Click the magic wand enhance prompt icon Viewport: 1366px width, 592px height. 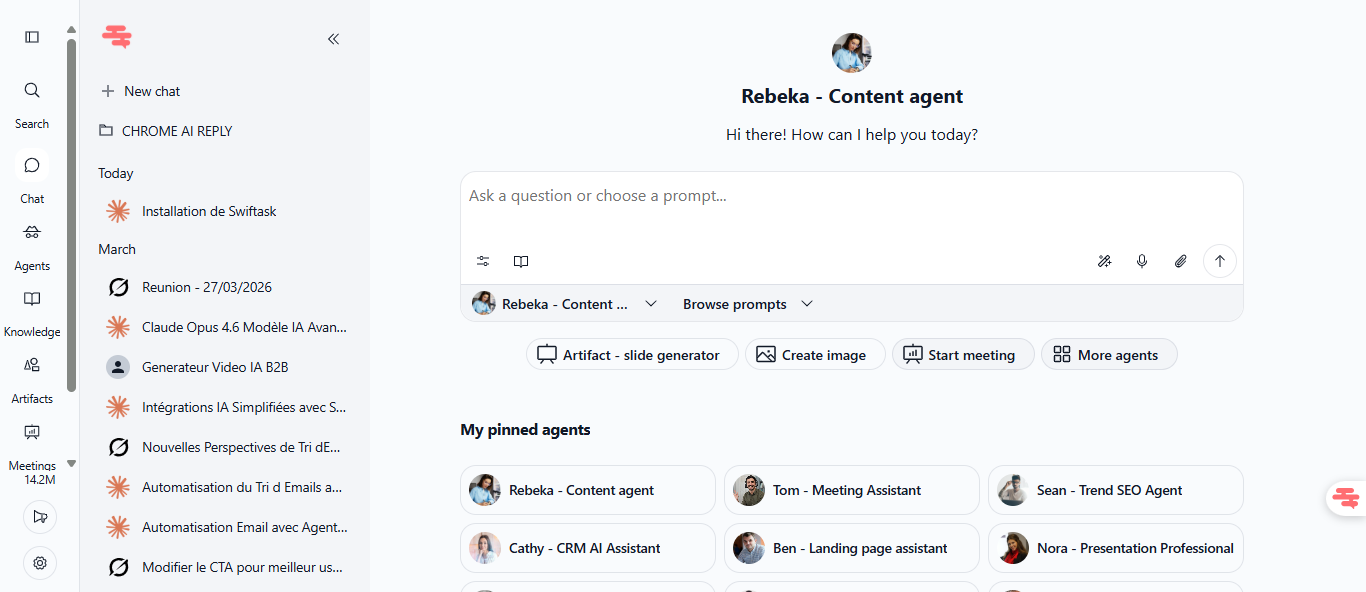tap(1104, 261)
